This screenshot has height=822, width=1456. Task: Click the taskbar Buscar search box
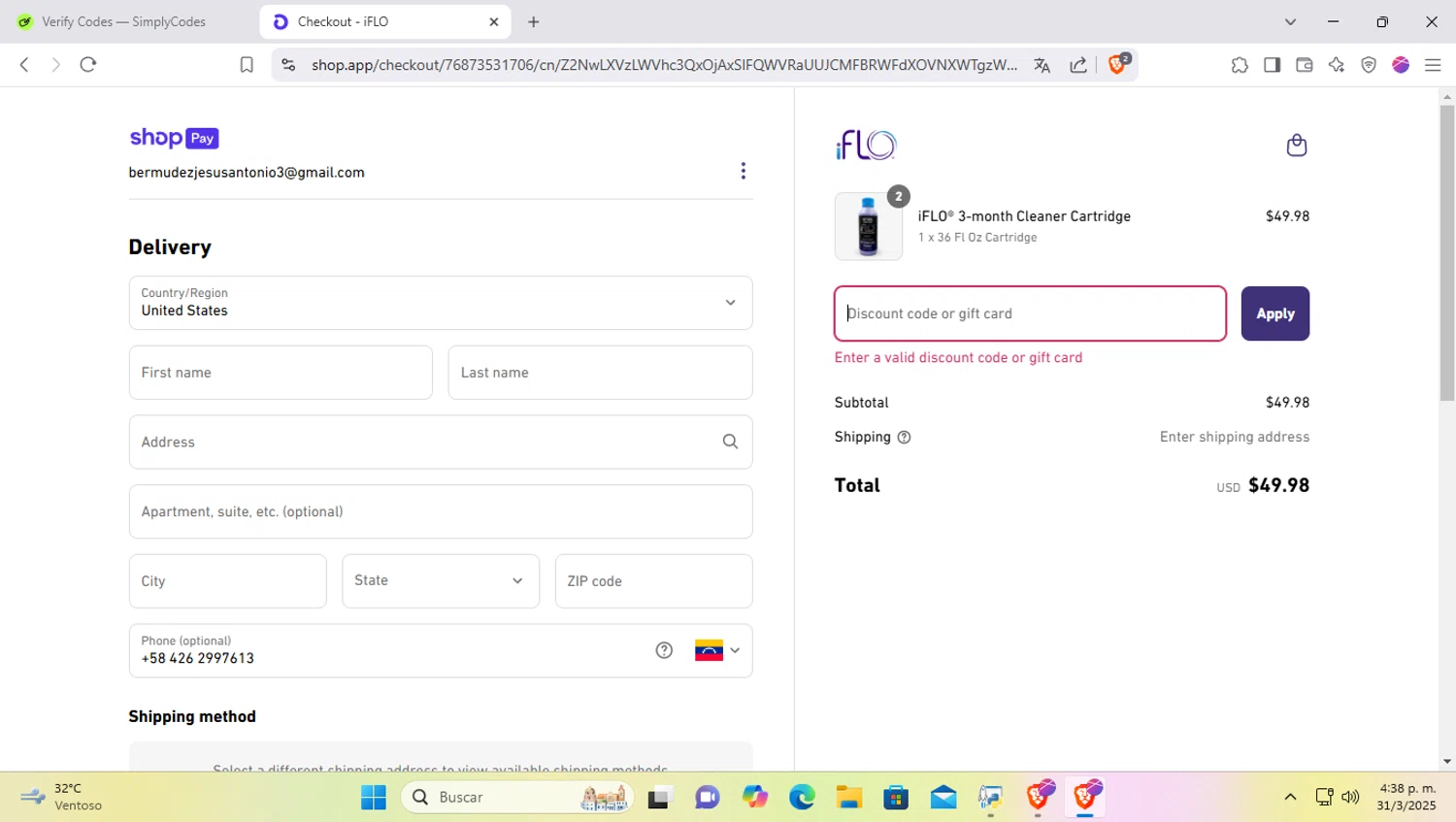(517, 797)
